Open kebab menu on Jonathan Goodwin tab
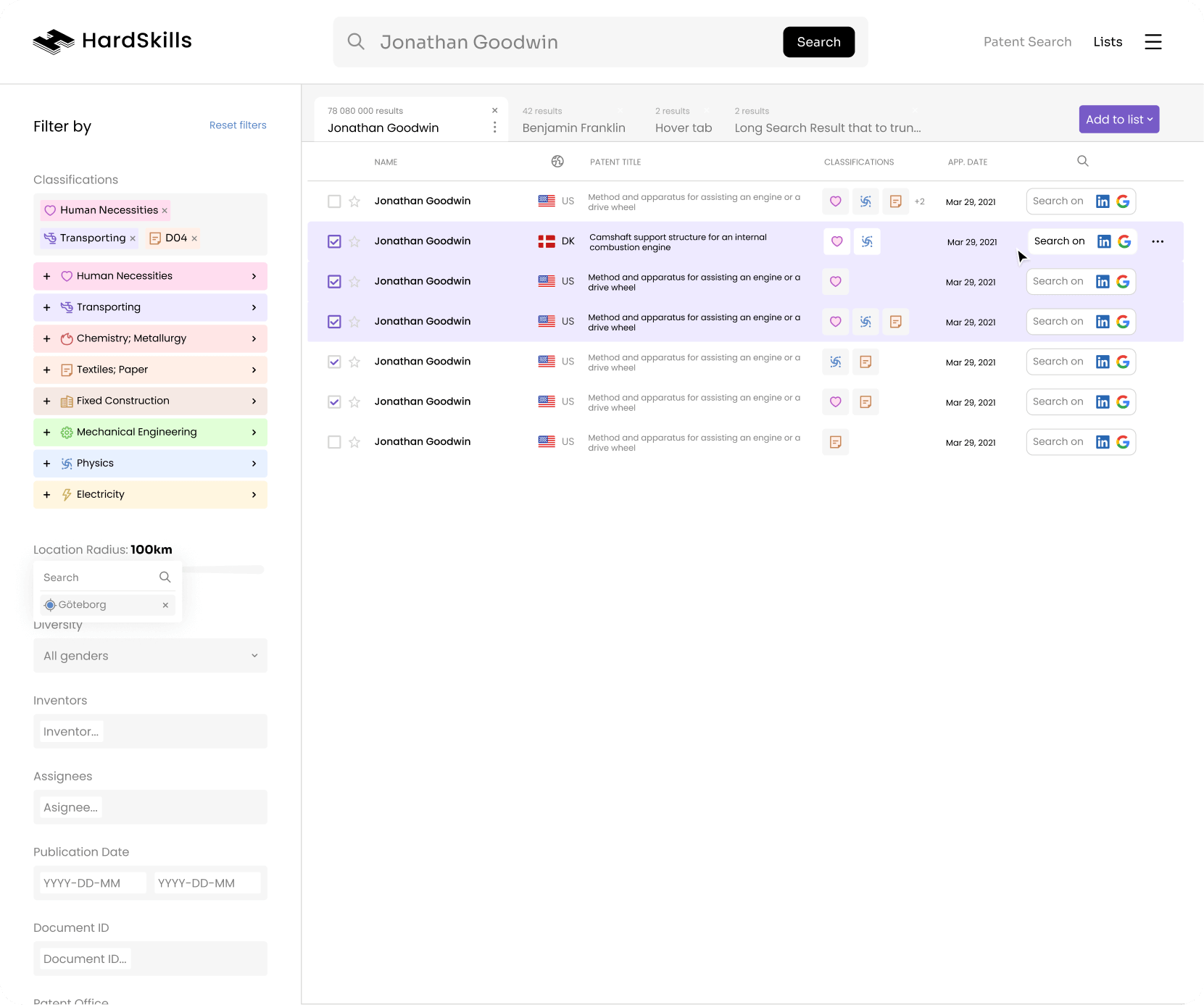1204x1005 pixels. point(494,128)
